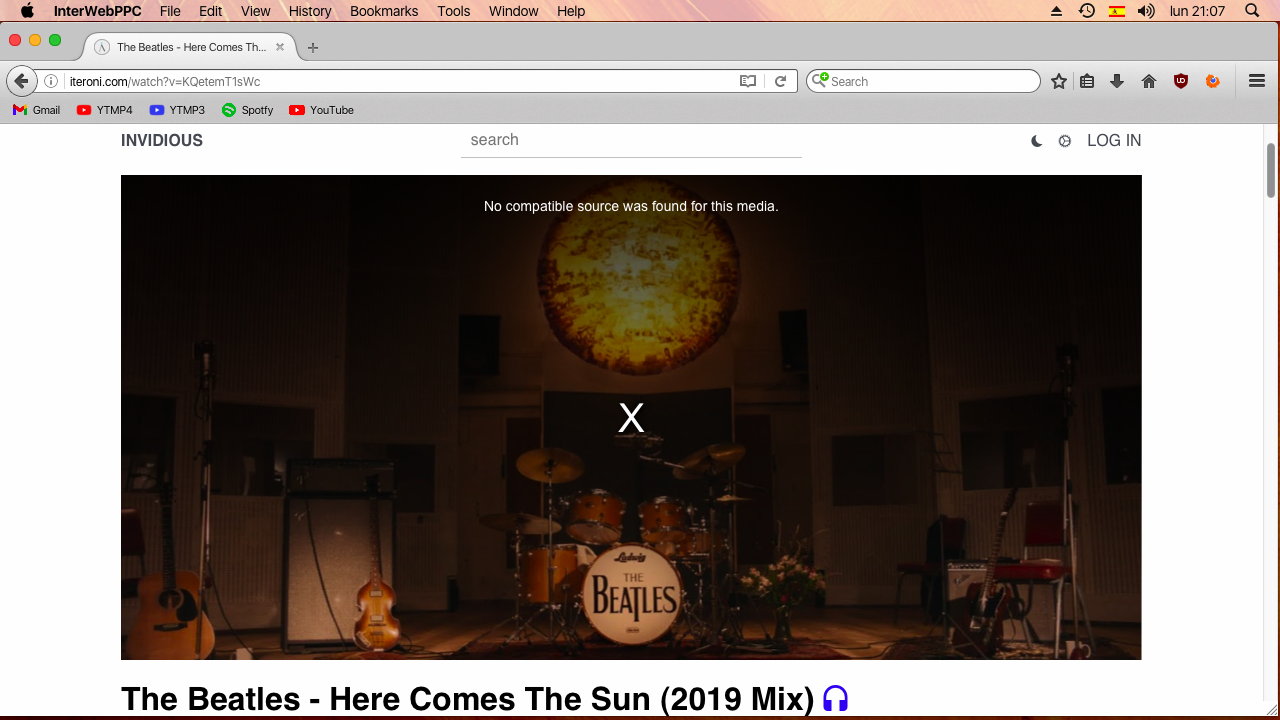Click the X error icon in player
1280x720 pixels.
click(x=631, y=418)
